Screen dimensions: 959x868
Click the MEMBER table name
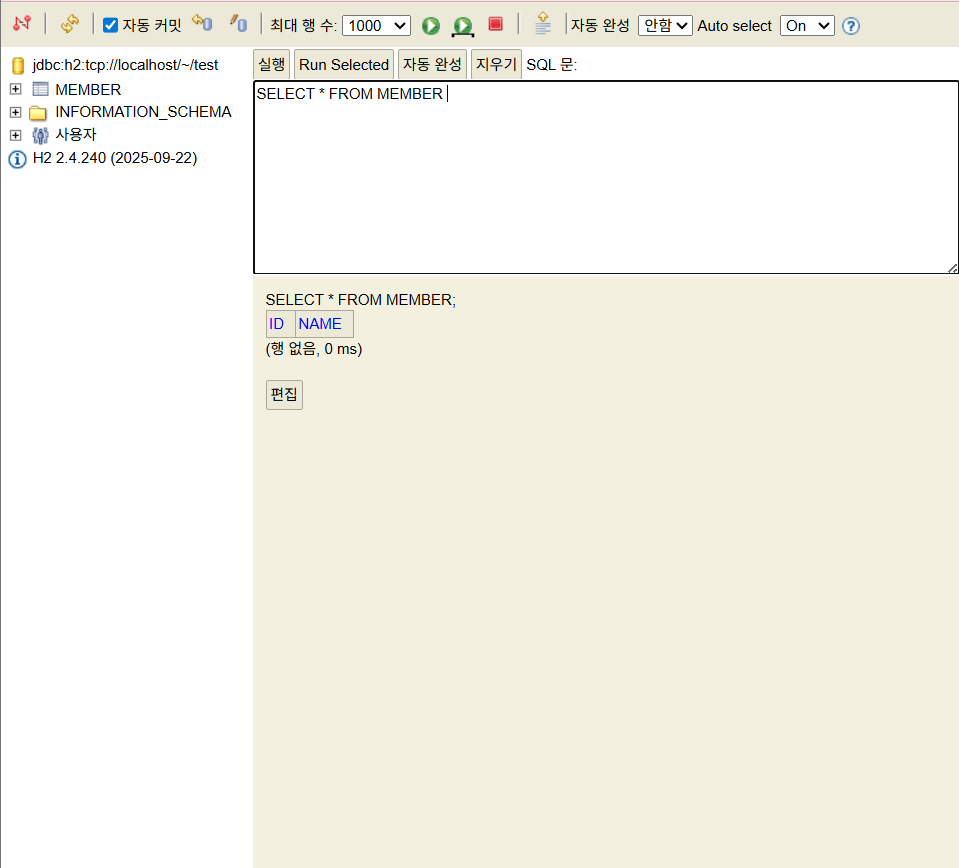pyautogui.click(x=88, y=90)
